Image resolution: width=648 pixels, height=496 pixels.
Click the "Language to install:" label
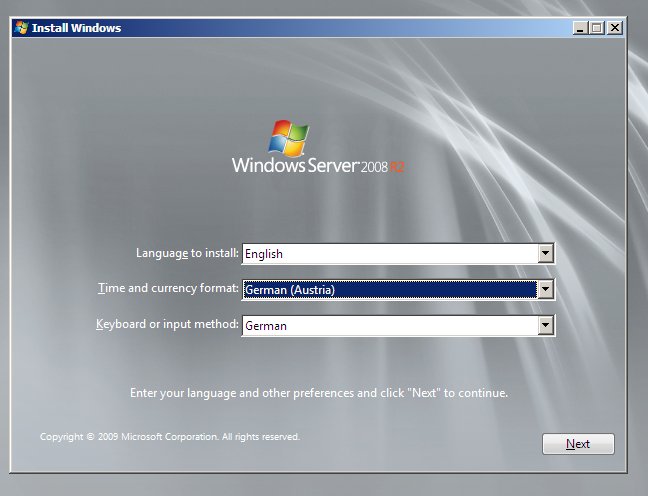coord(187,253)
